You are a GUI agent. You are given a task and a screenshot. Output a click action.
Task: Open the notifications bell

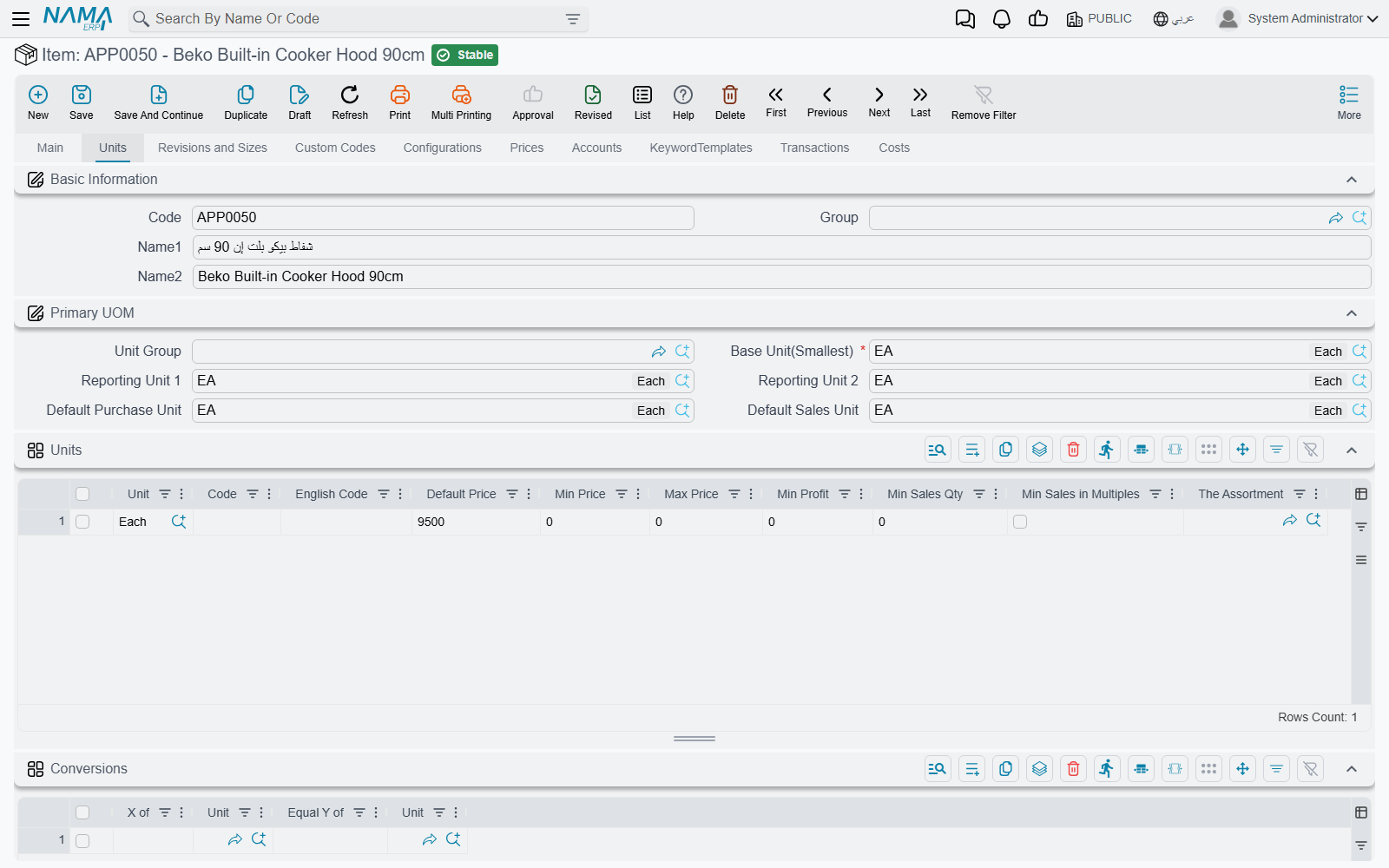[1002, 19]
